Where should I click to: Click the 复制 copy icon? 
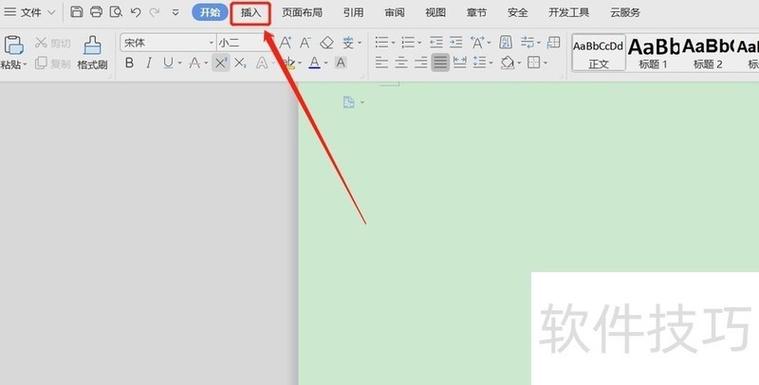[41, 62]
